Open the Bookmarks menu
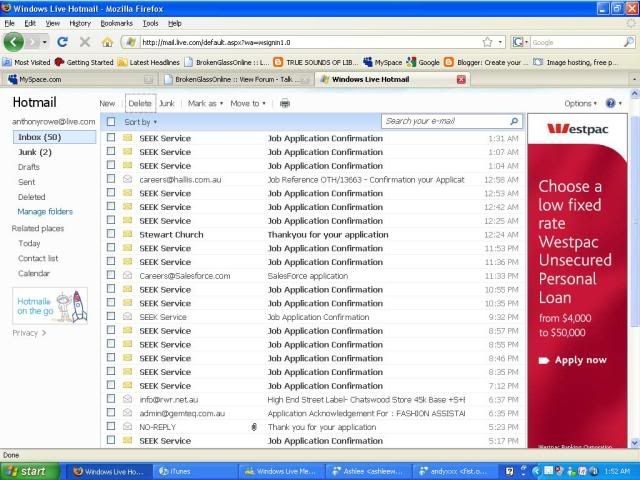Screen dimensions: 640x480 (x=116, y=23)
